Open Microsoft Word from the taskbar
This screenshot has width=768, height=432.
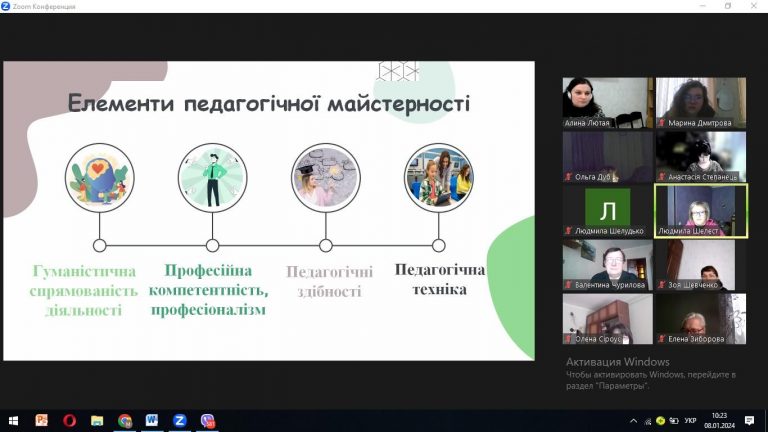click(152, 420)
